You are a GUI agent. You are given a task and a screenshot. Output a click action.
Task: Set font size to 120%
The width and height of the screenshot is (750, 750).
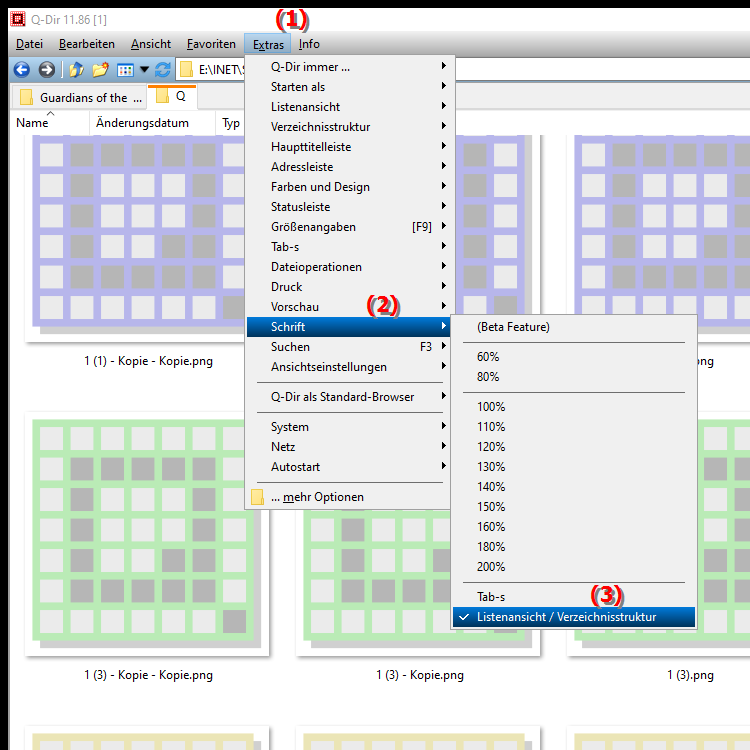tap(574, 447)
